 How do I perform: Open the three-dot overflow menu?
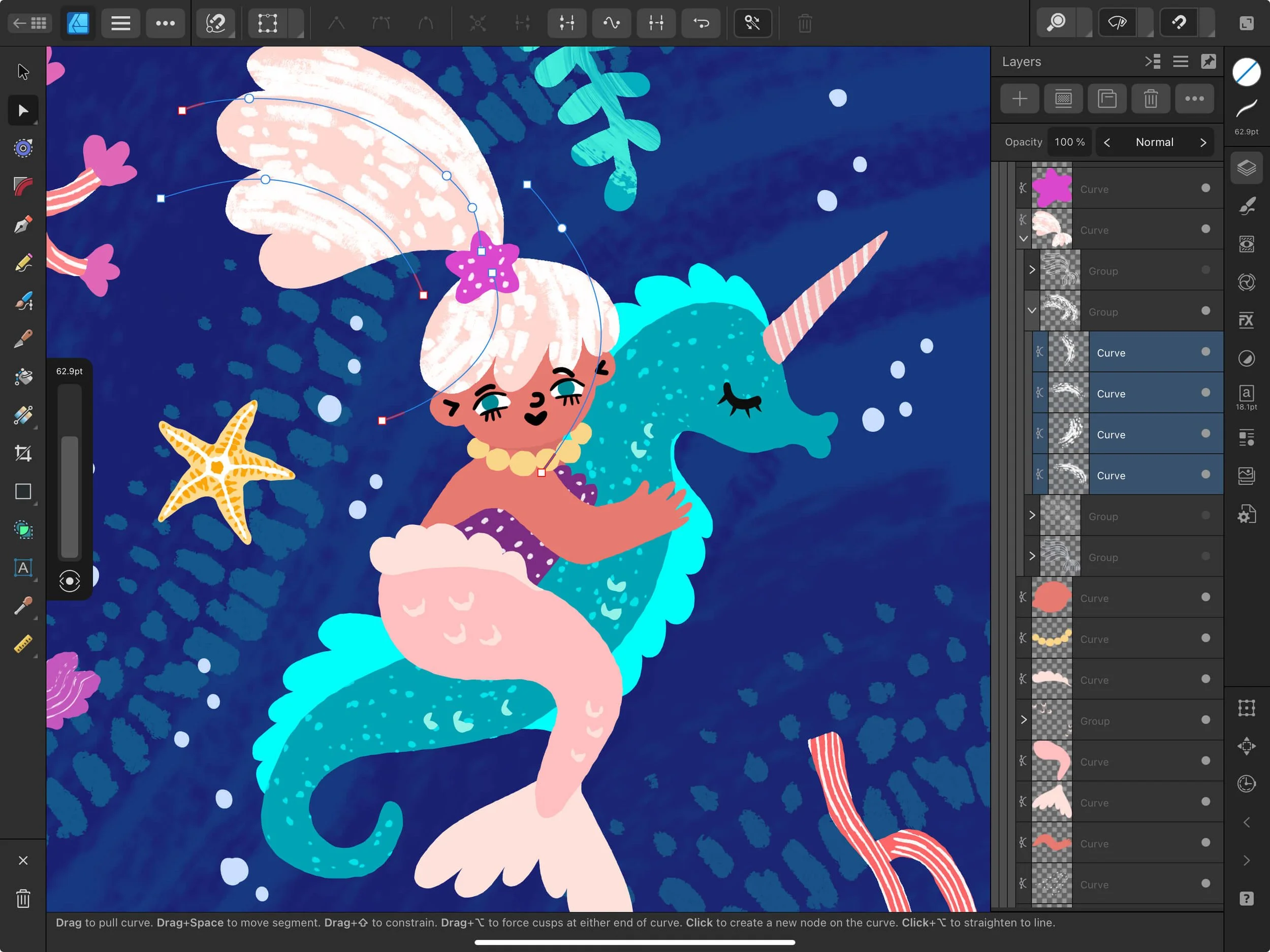165,23
